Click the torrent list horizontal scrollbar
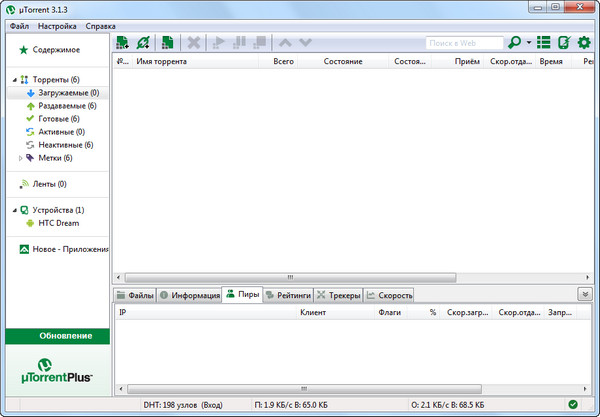Screen dimensions: 600x417 [x=290, y=277]
